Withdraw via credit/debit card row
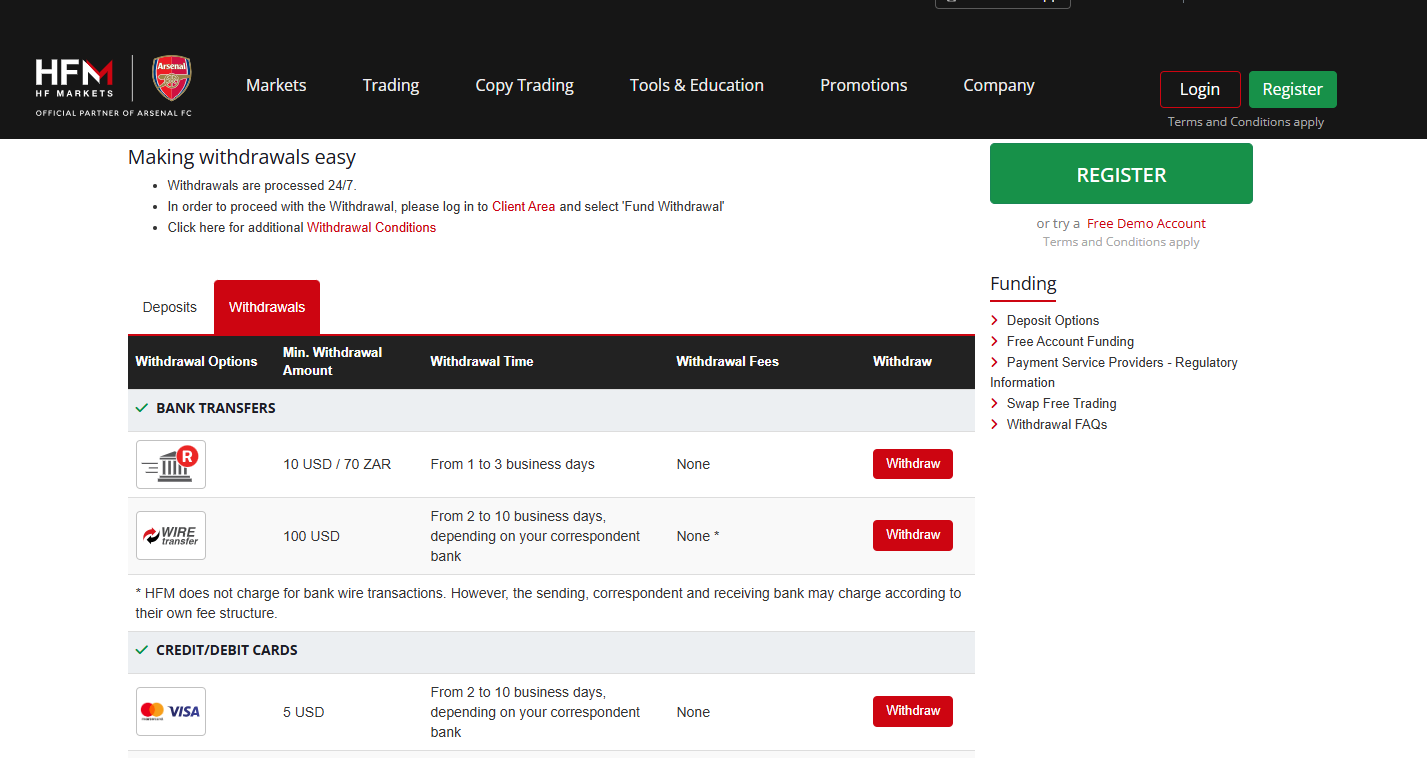1427x758 pixels. [x=913, y=711]
